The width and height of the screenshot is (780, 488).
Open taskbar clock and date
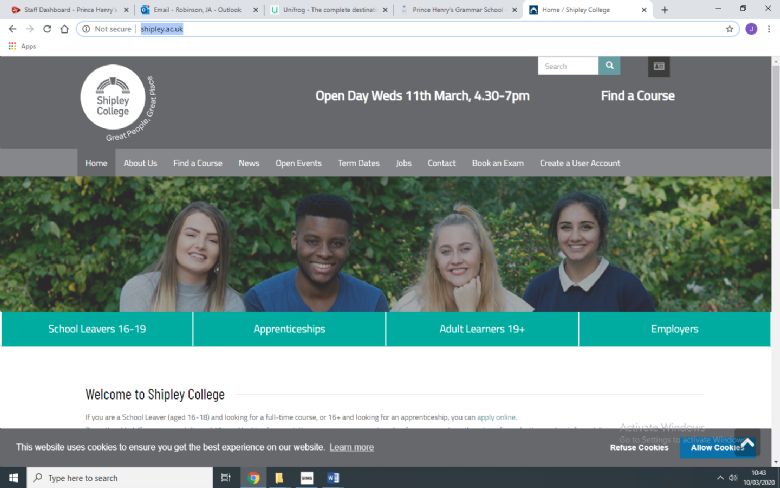coord(759,478)
